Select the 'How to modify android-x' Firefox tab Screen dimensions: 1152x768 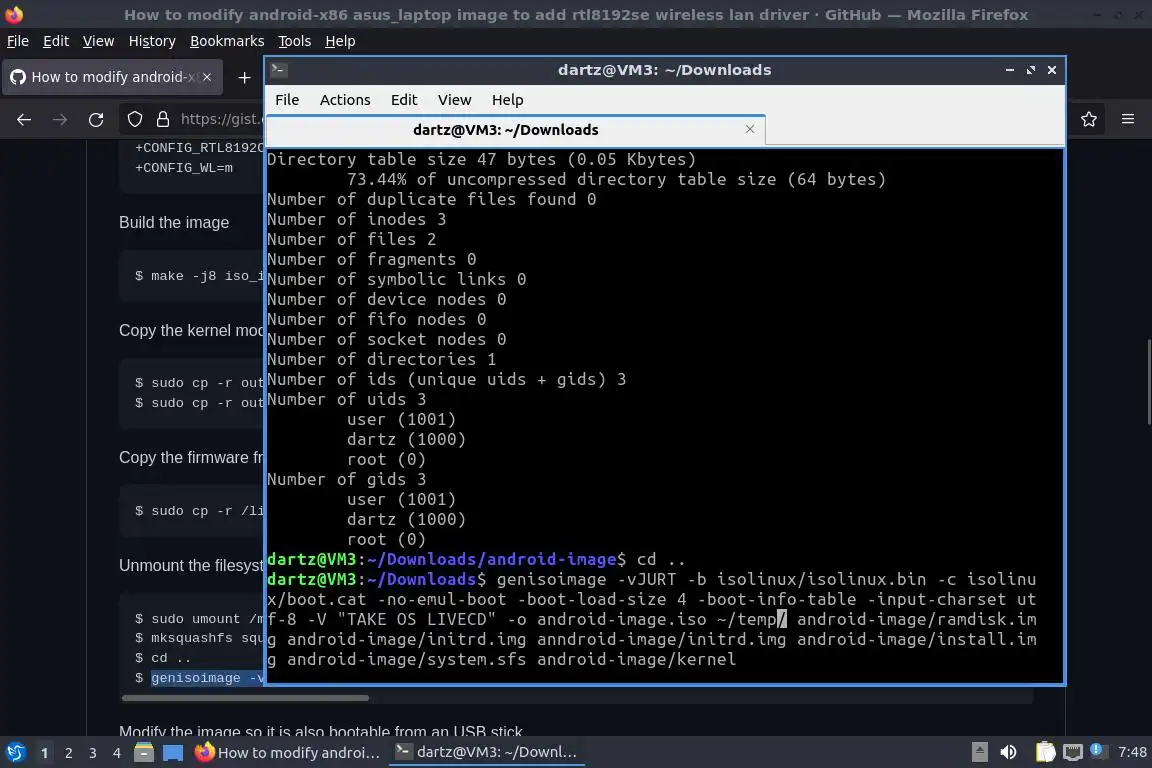pos(112,77)
